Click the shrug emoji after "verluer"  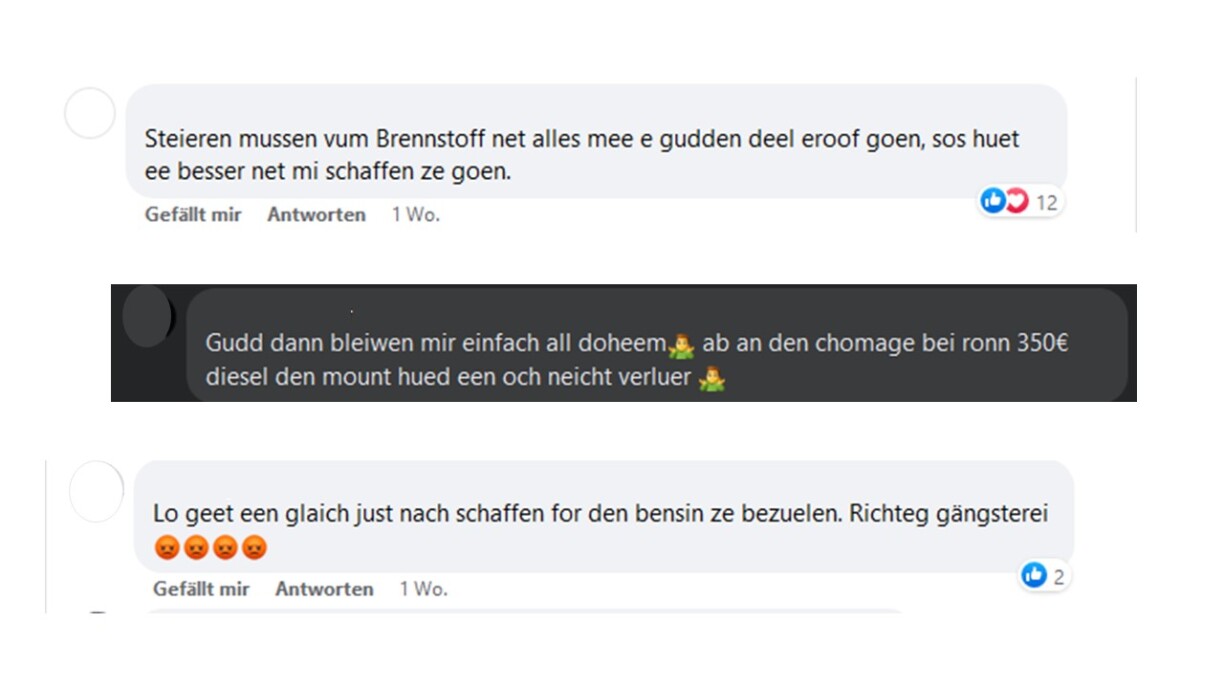click(x=712, y=380)
